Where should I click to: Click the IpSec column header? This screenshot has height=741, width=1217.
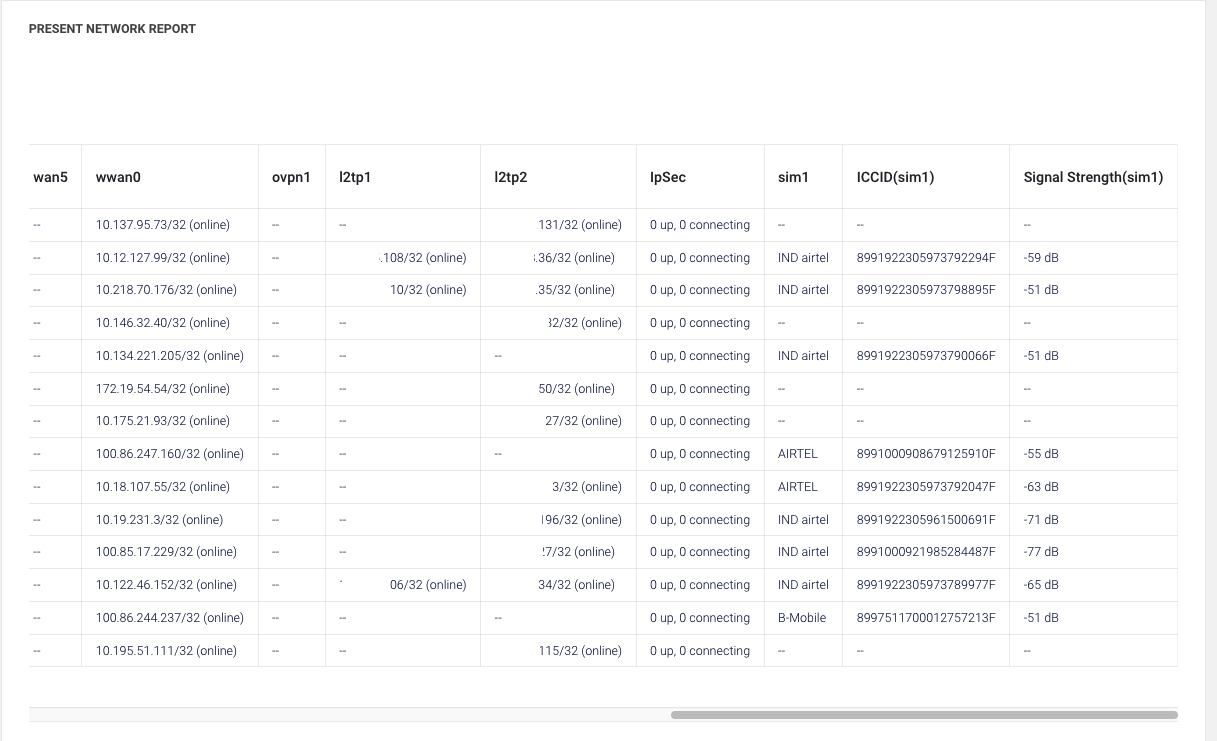(x=668, y=177)
